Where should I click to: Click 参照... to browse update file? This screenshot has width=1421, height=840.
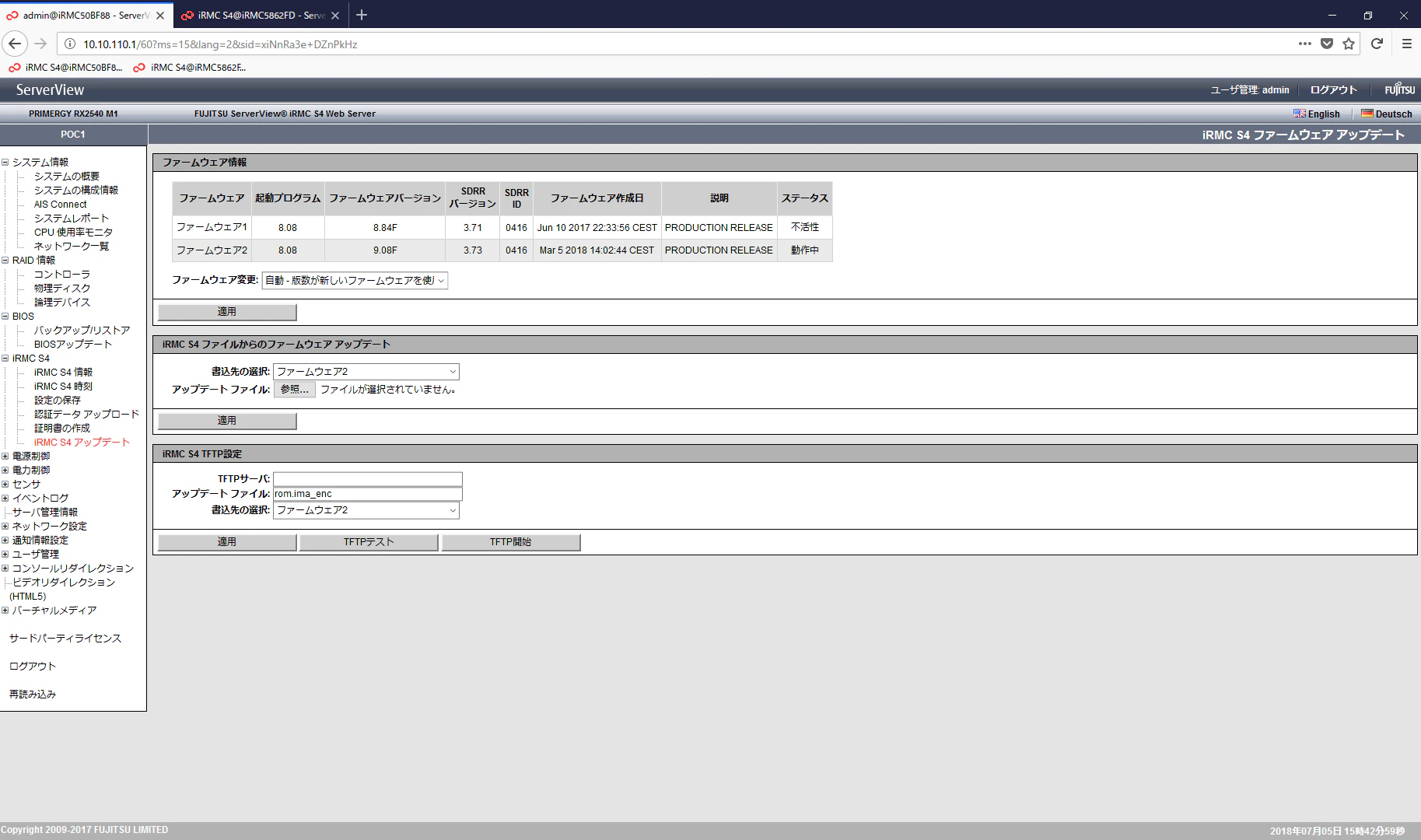point(295,390)
